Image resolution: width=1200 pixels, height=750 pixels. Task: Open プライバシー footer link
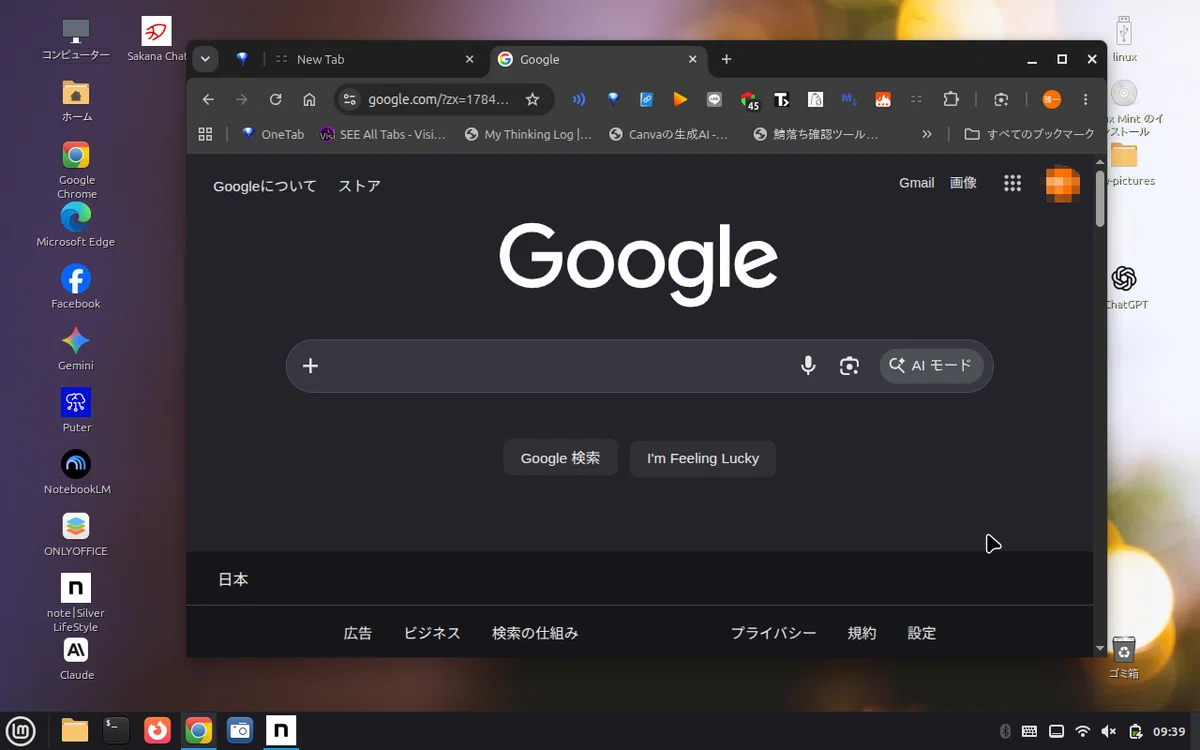[773, 633]
